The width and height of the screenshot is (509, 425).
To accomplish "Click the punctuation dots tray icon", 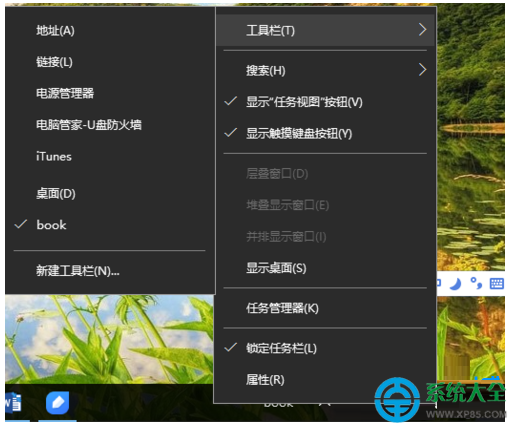I will [x=476, y=283].
